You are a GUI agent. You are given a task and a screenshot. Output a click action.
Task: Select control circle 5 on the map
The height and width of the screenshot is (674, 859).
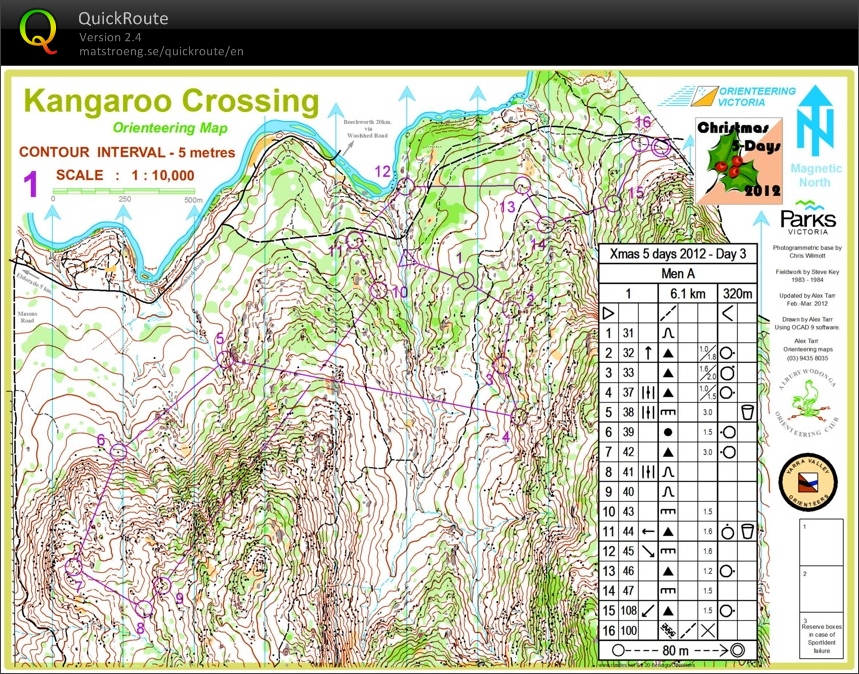(x=227, y=359)
